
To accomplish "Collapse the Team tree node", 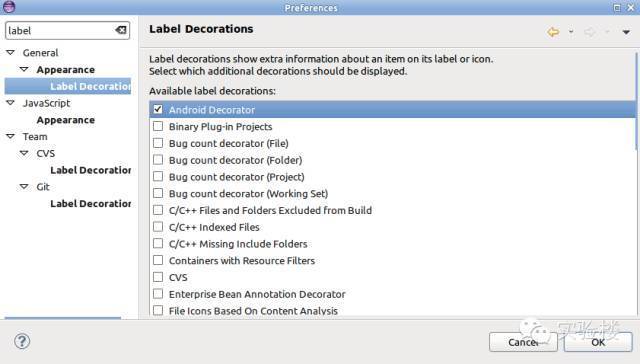I will (11, 136).
